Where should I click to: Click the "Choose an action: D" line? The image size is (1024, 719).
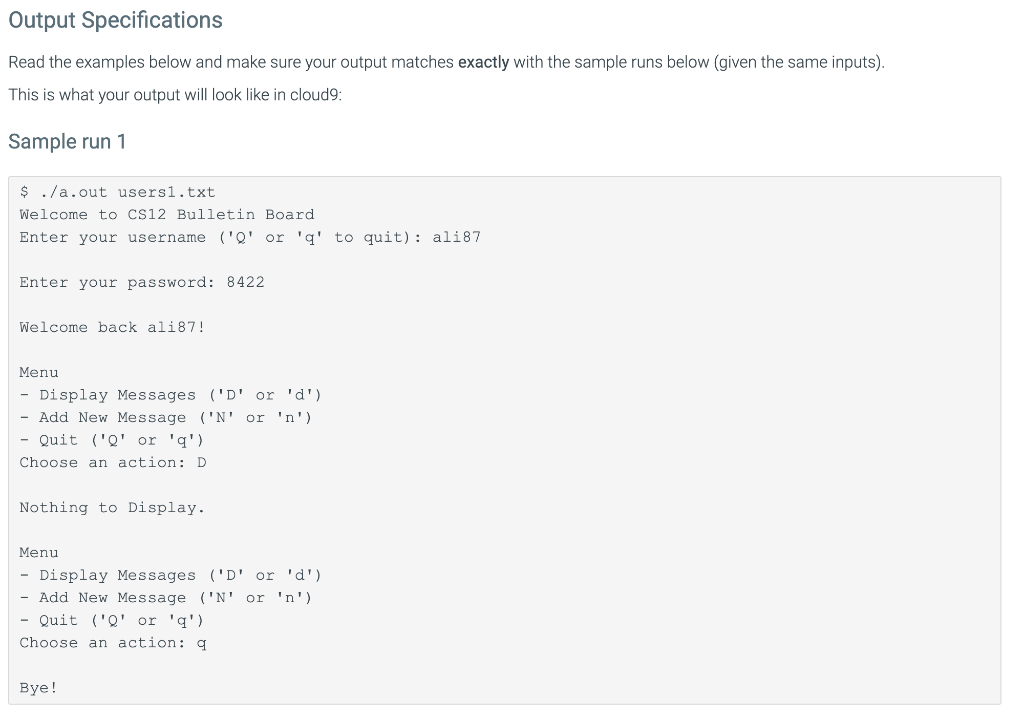point(113,462)
